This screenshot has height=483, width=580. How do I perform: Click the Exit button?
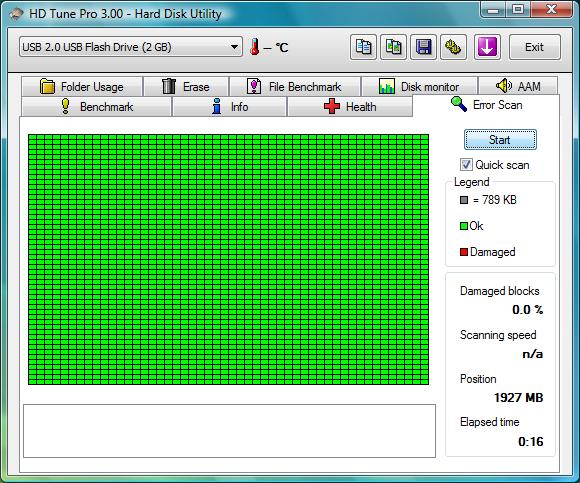(x=535, y=47)
